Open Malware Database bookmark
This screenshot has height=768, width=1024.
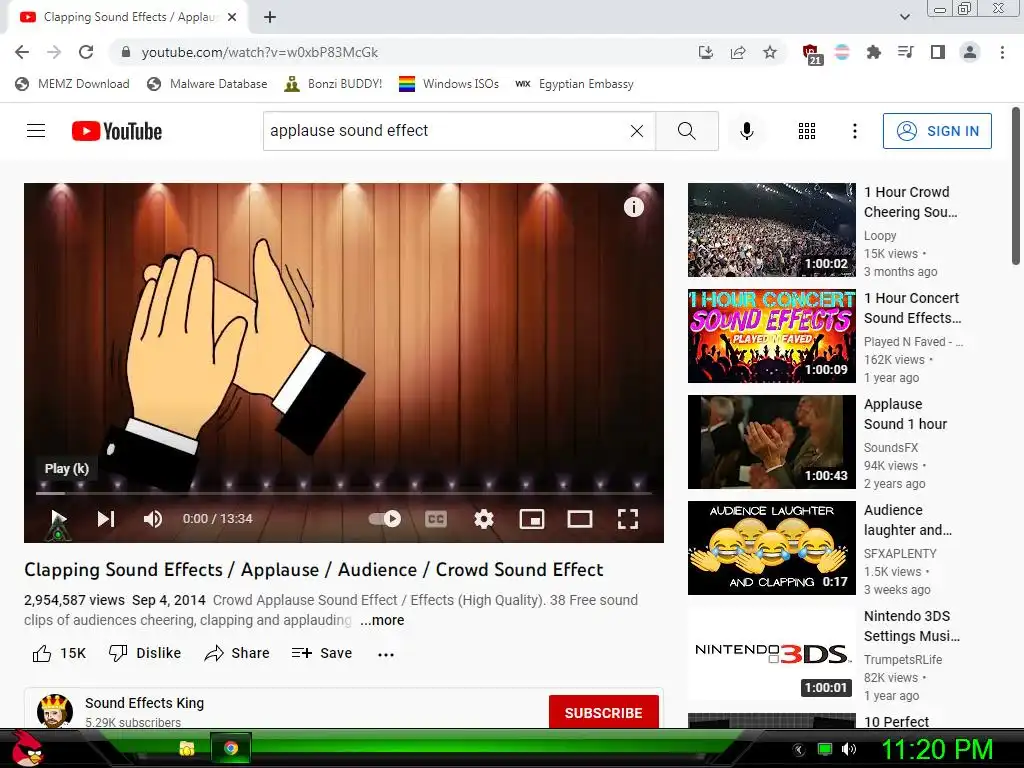tap(208, 84)
